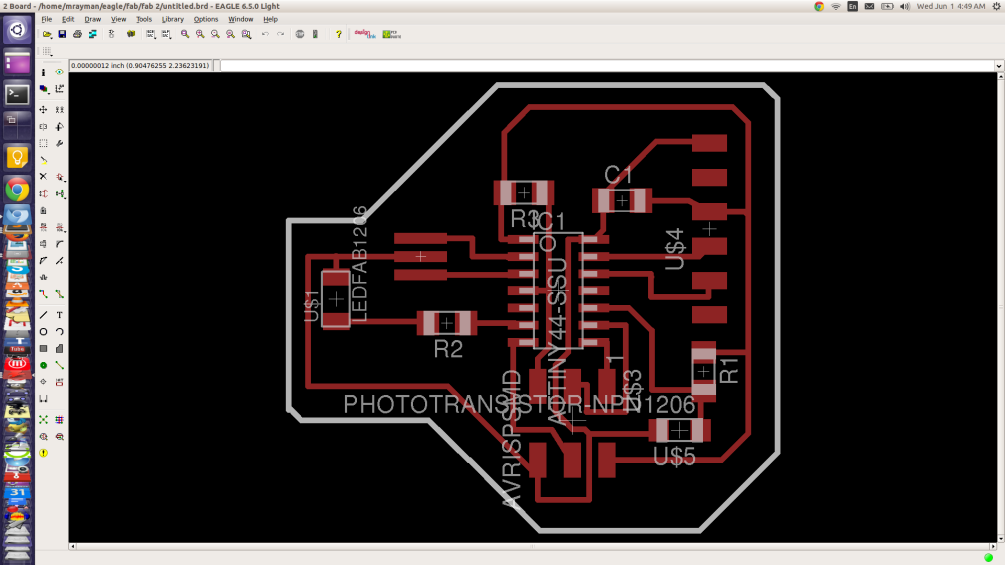Select the Route tool
Viewport: 1005px width, 565px height.
(44, 294)
